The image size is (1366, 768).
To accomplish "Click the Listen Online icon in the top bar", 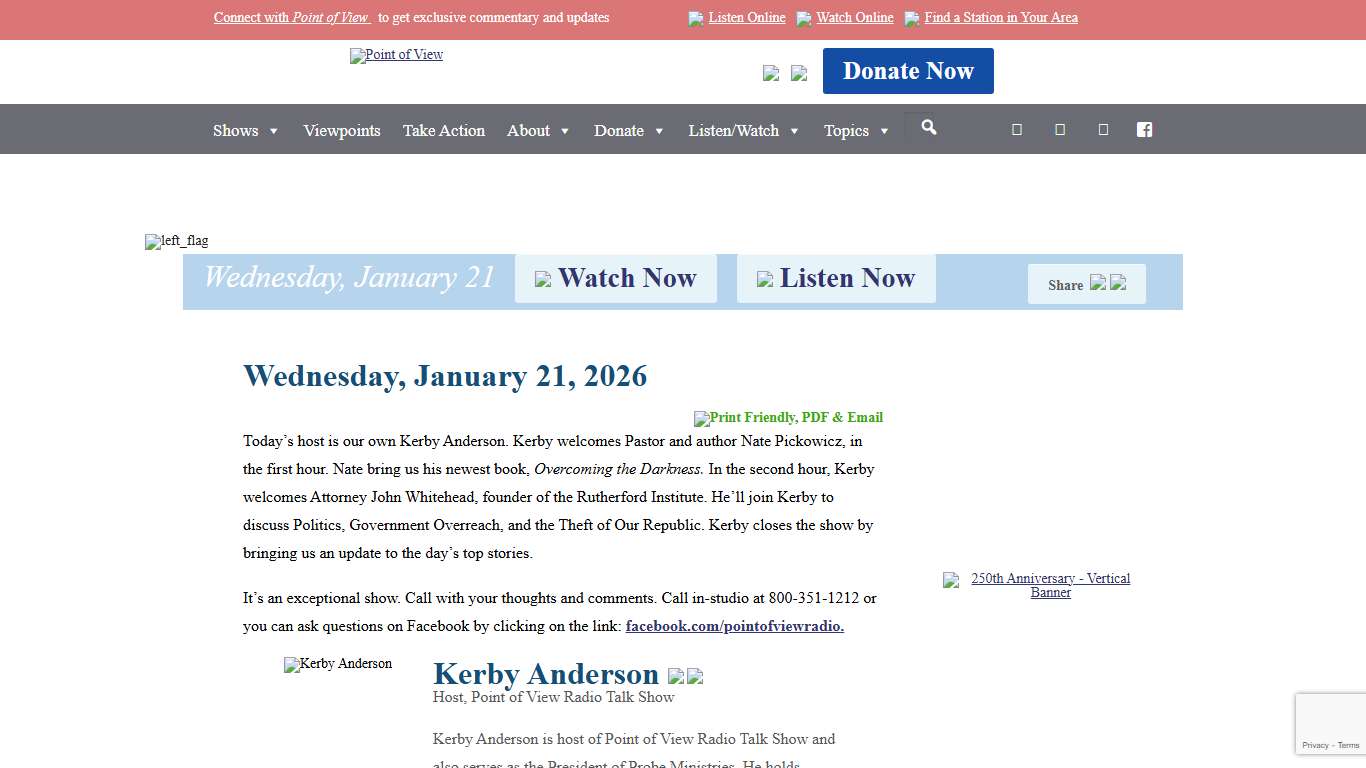I will (696, 18).
